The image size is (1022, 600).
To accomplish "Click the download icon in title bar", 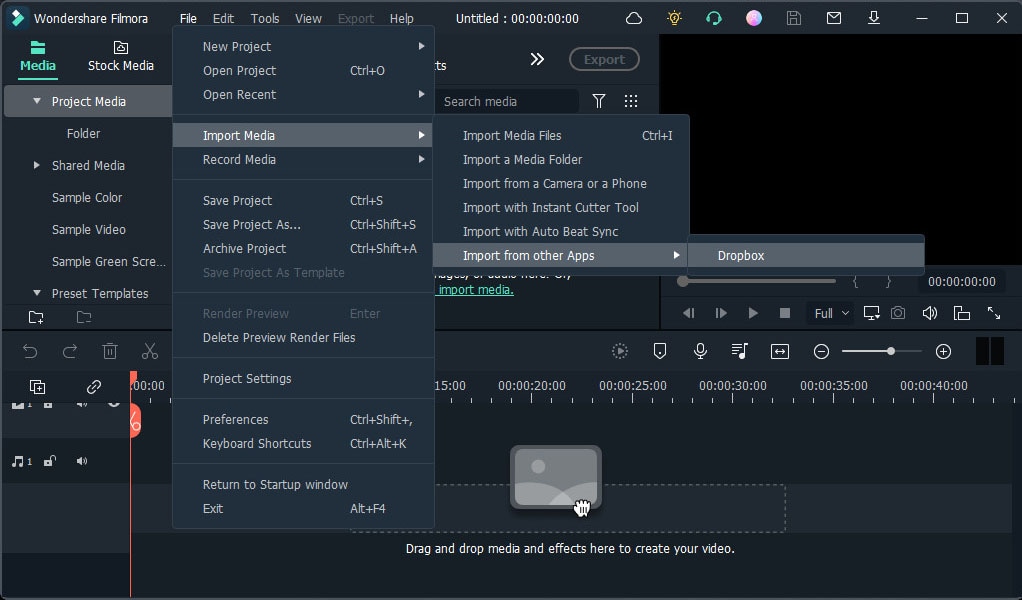I will tap(874, 18).
